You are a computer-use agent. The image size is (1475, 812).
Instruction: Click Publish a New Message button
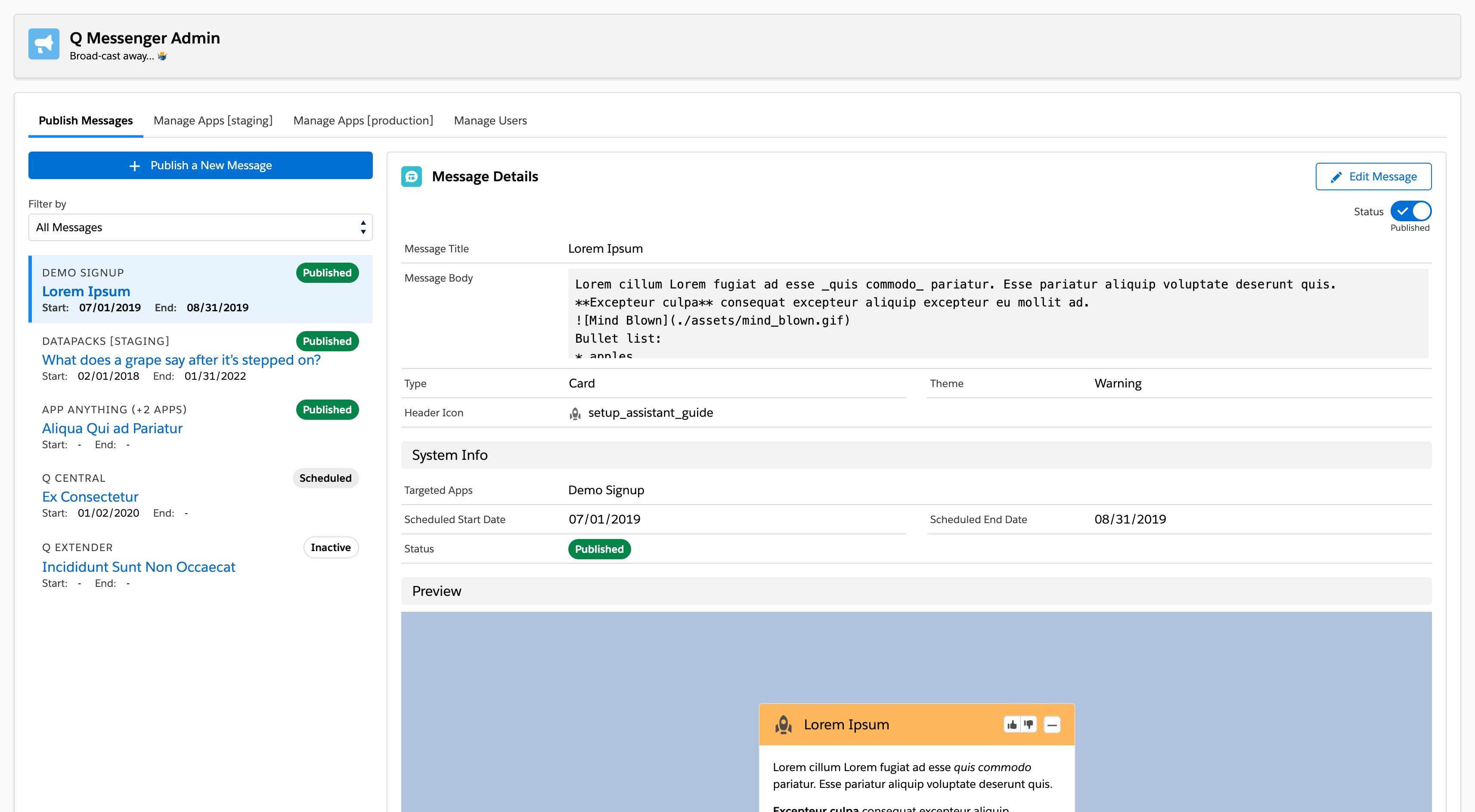[200, 165]
